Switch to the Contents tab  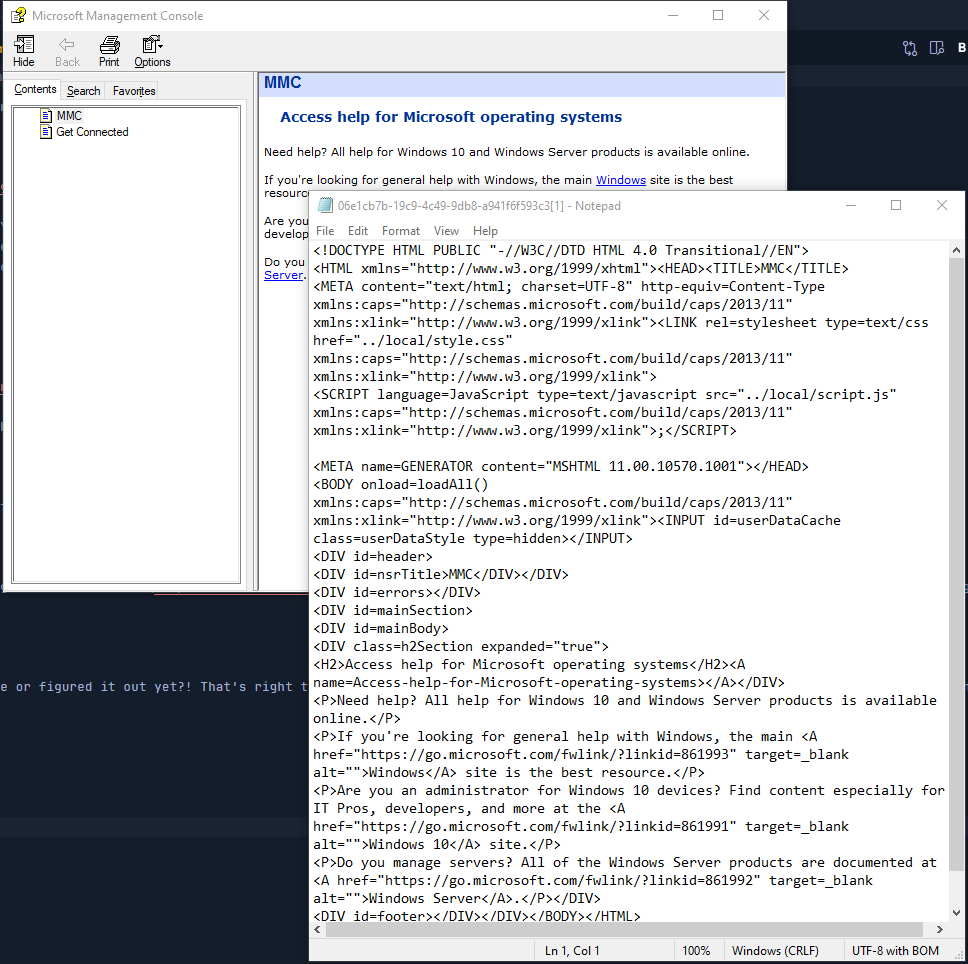pyautogui.click(x=35, y=89)
